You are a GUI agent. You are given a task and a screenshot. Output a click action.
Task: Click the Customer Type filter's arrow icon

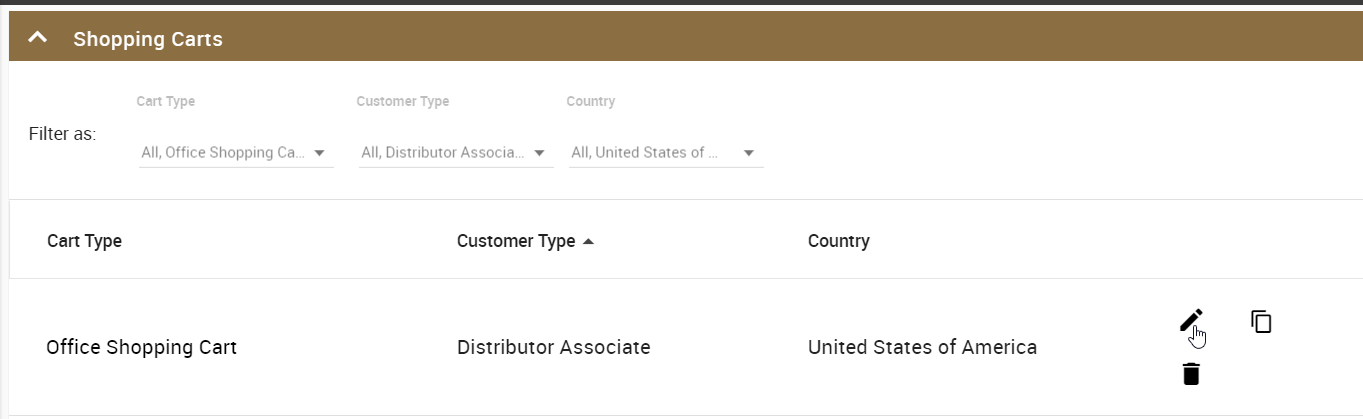pyautogui.click(x=539, y=153)
